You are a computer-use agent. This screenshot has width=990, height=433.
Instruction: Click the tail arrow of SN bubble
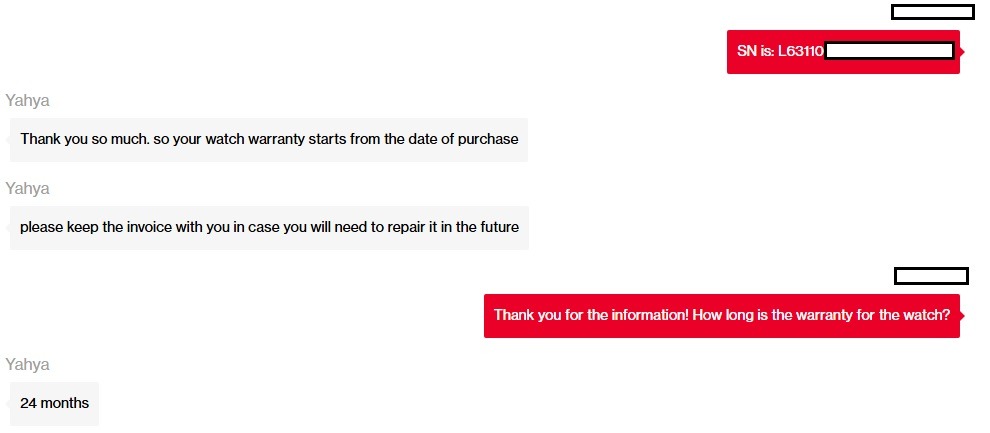tap(962, 51)
